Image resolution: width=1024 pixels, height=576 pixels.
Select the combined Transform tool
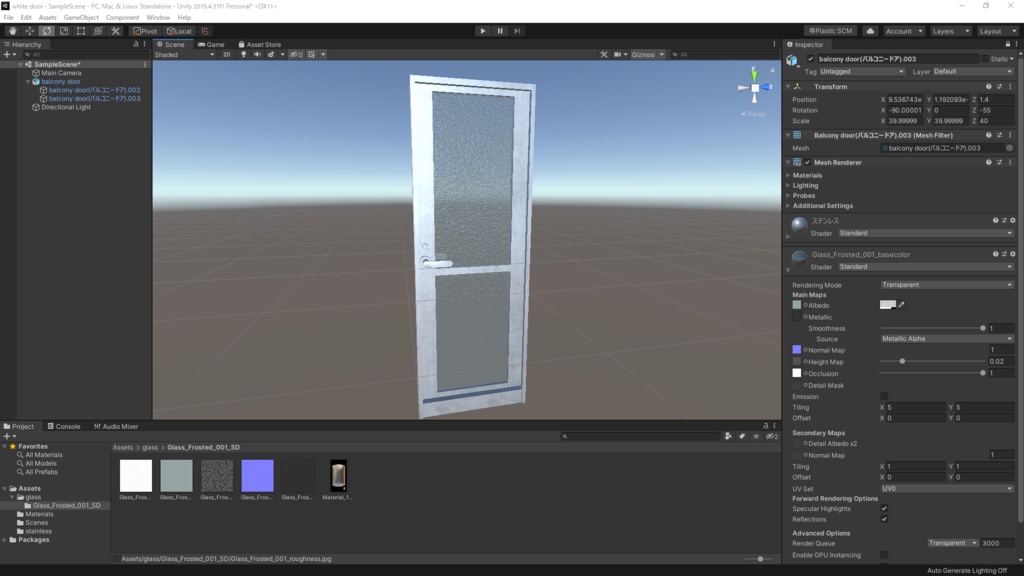point(98,31)
